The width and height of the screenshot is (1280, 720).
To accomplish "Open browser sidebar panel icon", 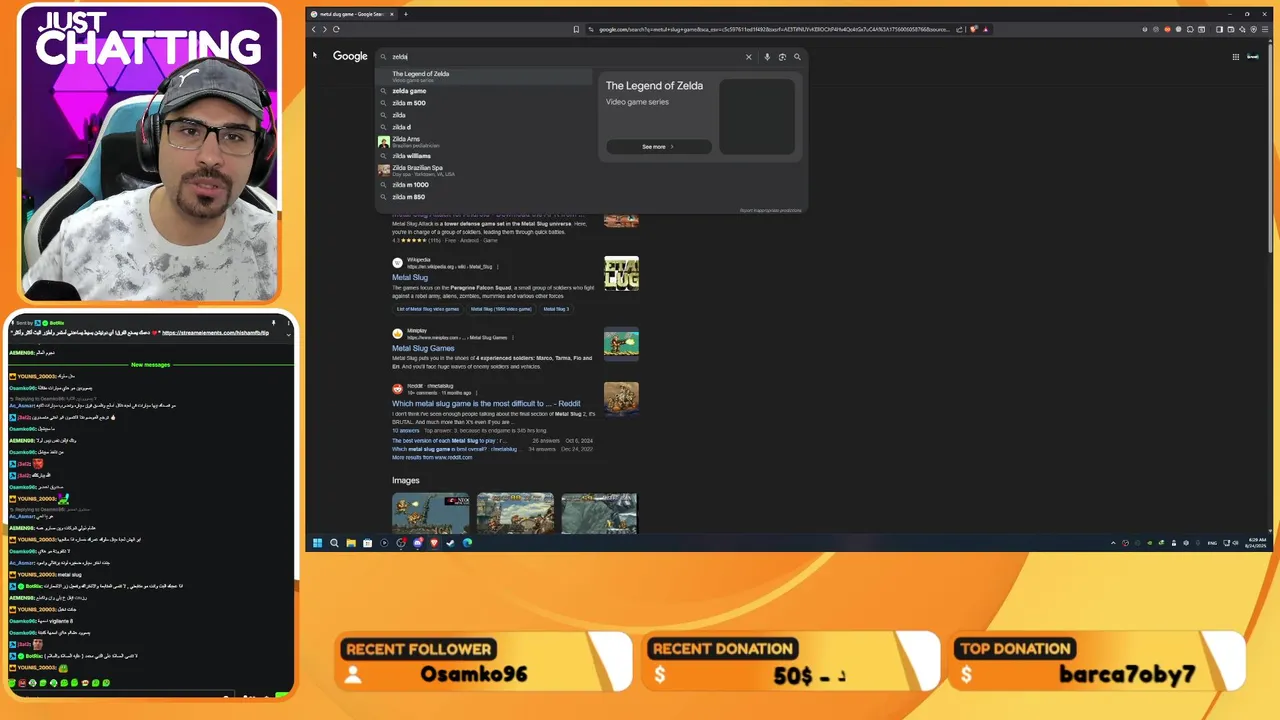I will [1218, 29].
